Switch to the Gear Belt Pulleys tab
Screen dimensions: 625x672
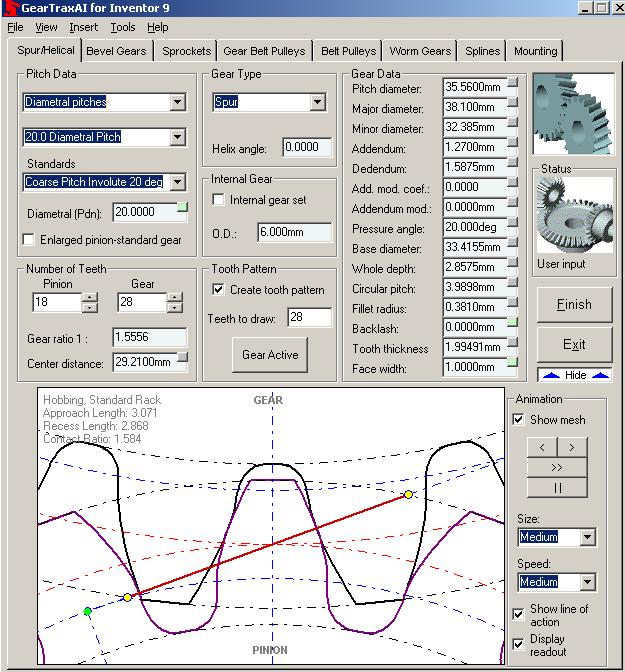pyautogui.click(x=264, y=51)
